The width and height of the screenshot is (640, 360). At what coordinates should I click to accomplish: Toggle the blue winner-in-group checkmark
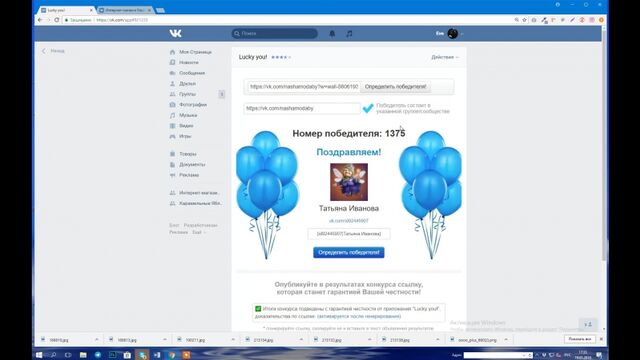[x=368, y=108]
